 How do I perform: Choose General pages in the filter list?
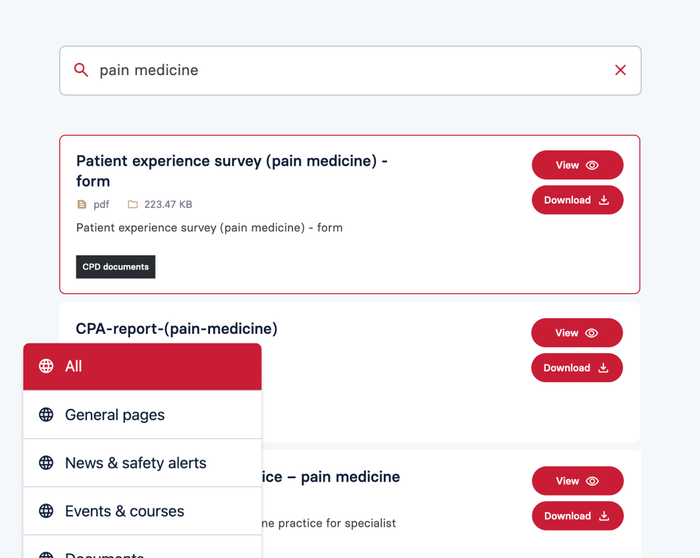click(115, 414)
